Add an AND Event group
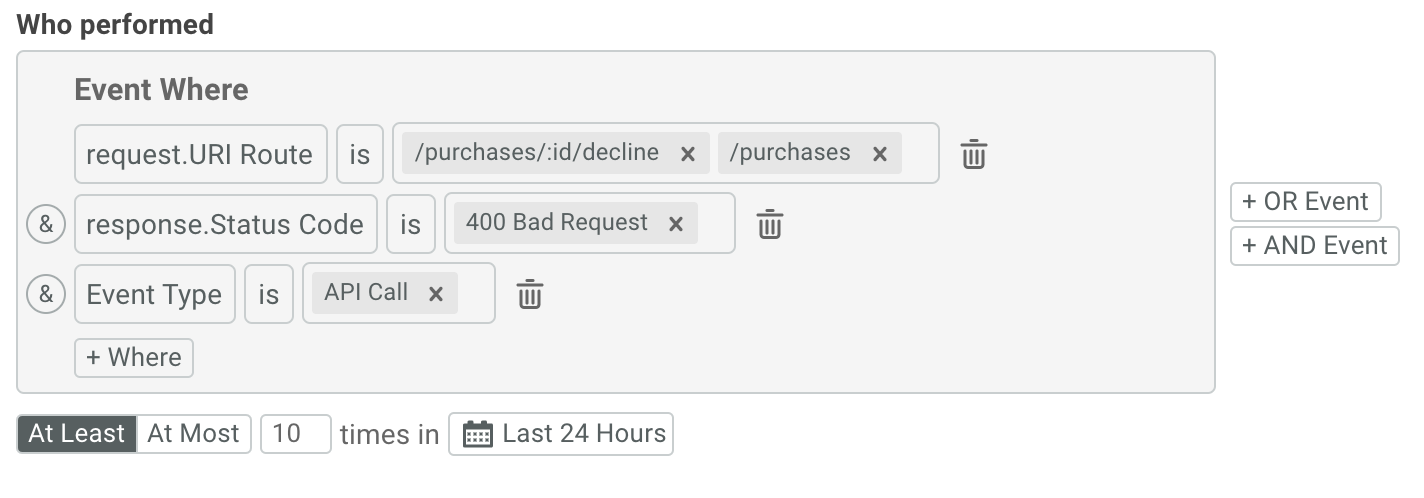 click(1315, 246)
